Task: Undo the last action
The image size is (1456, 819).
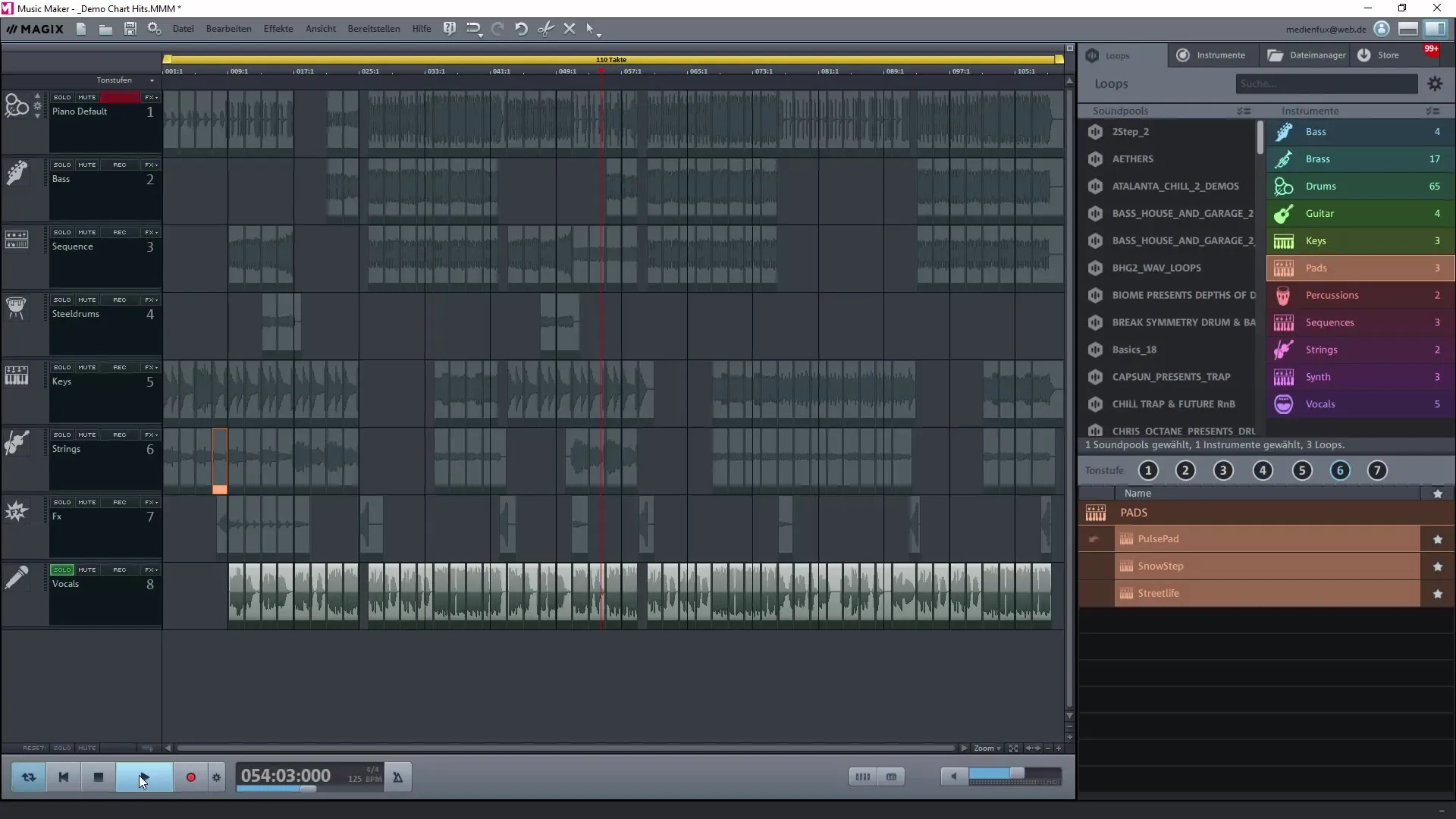Action: [x=521, y=29]
